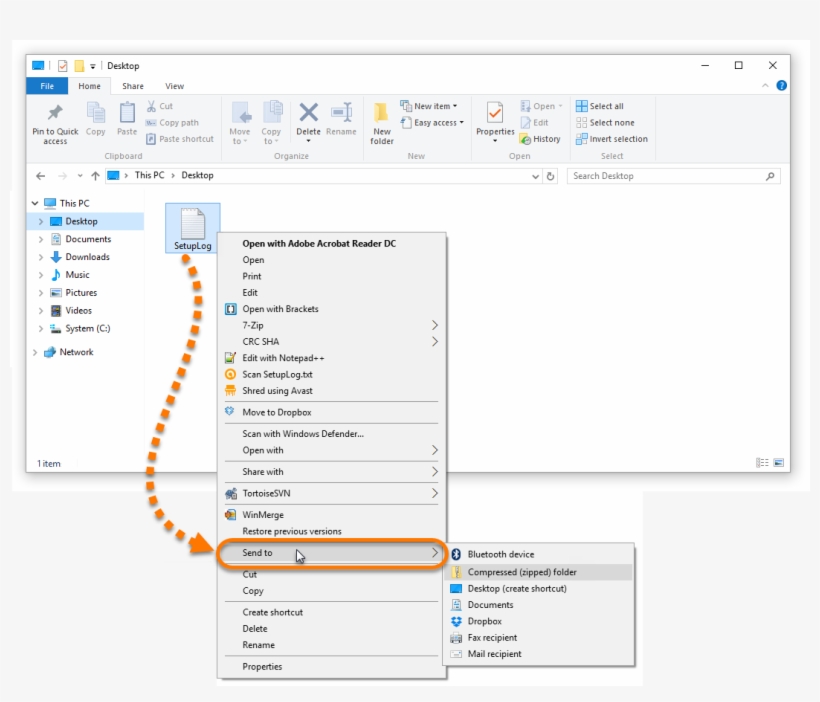This screenshot has width=820, height=702.
Task: Open the Copy to ribbon button
Action: (271, 123)
